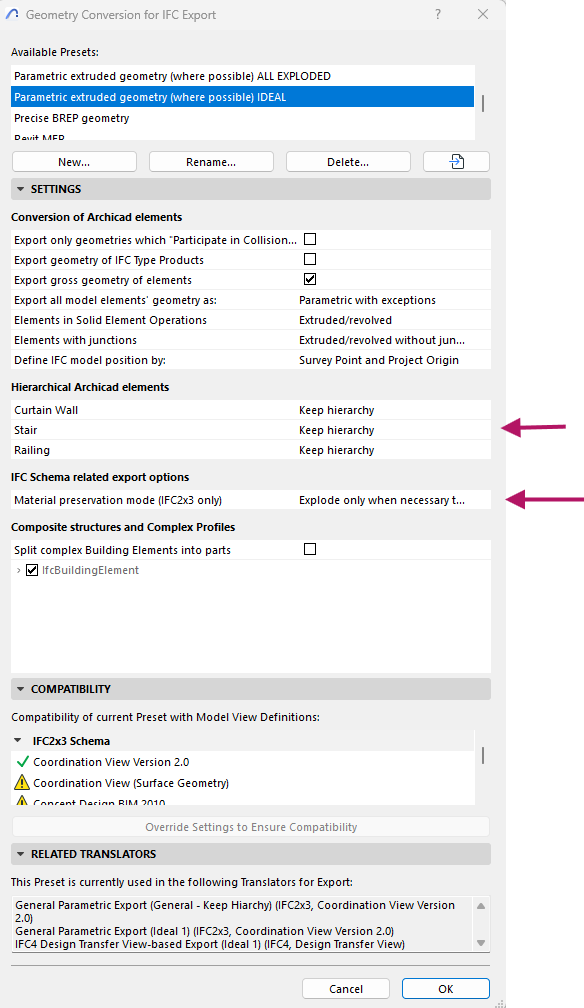Image resolution: width=584 pixels, height=1008 pixels.
Task: Collapse the SETTINGS section
Action: [21, 189]
